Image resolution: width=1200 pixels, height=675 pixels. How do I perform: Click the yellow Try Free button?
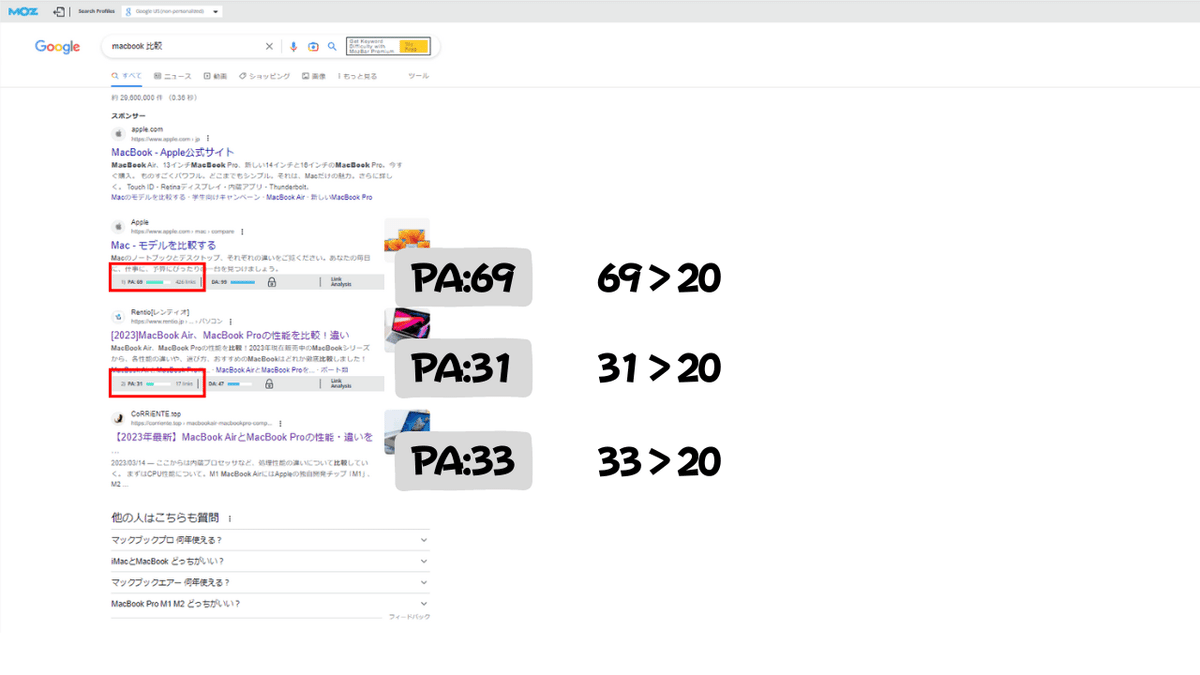pos(414,46)
